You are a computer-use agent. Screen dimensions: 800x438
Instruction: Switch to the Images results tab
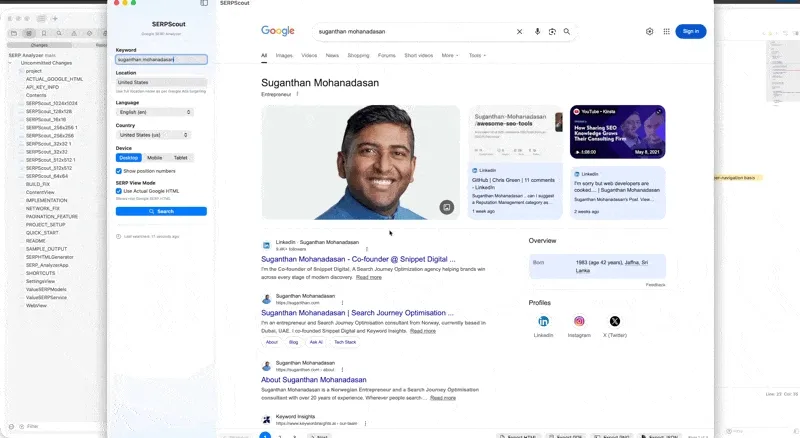284,55
